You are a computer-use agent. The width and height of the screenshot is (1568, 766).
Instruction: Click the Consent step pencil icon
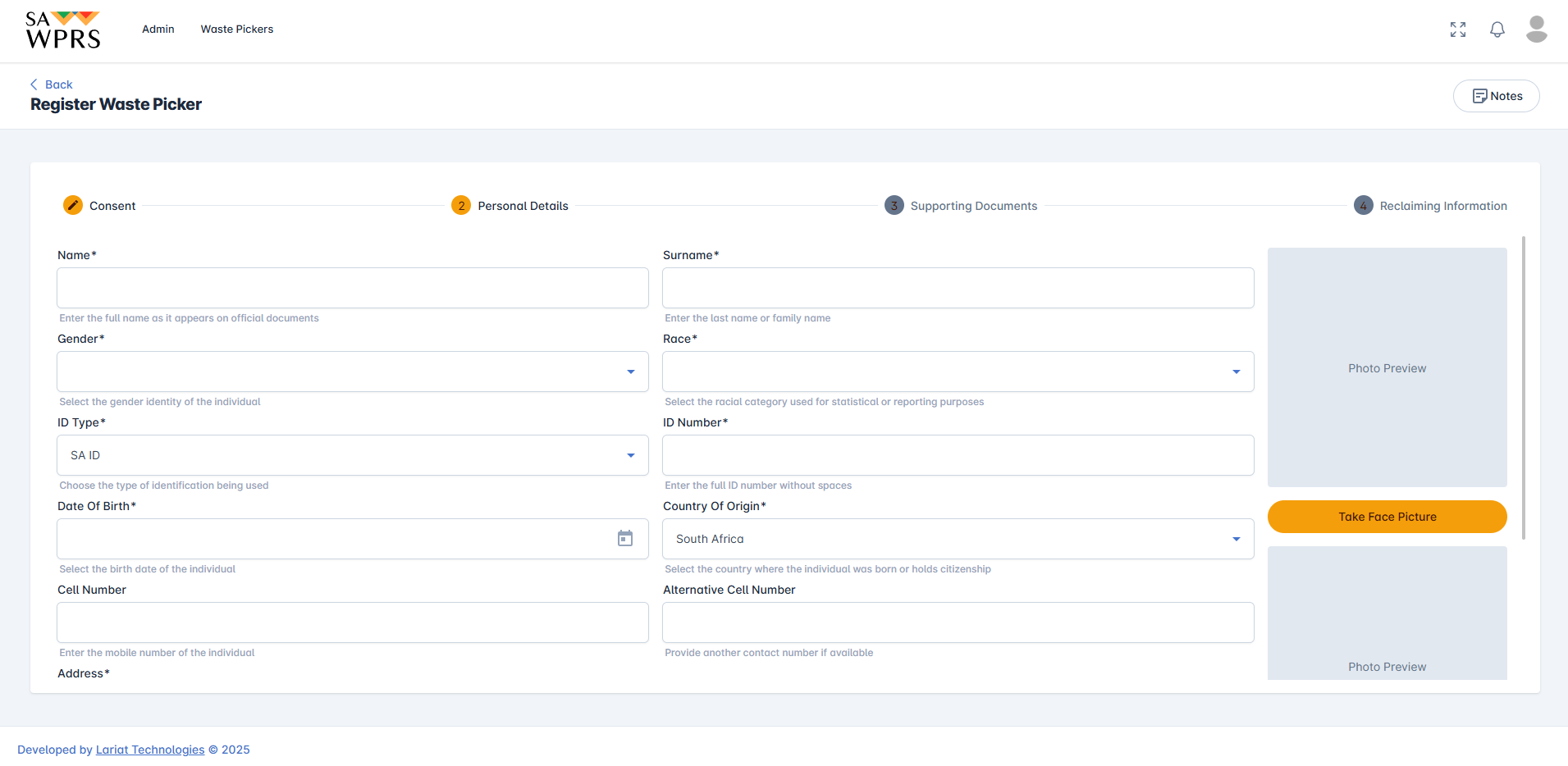coord(73,205)
